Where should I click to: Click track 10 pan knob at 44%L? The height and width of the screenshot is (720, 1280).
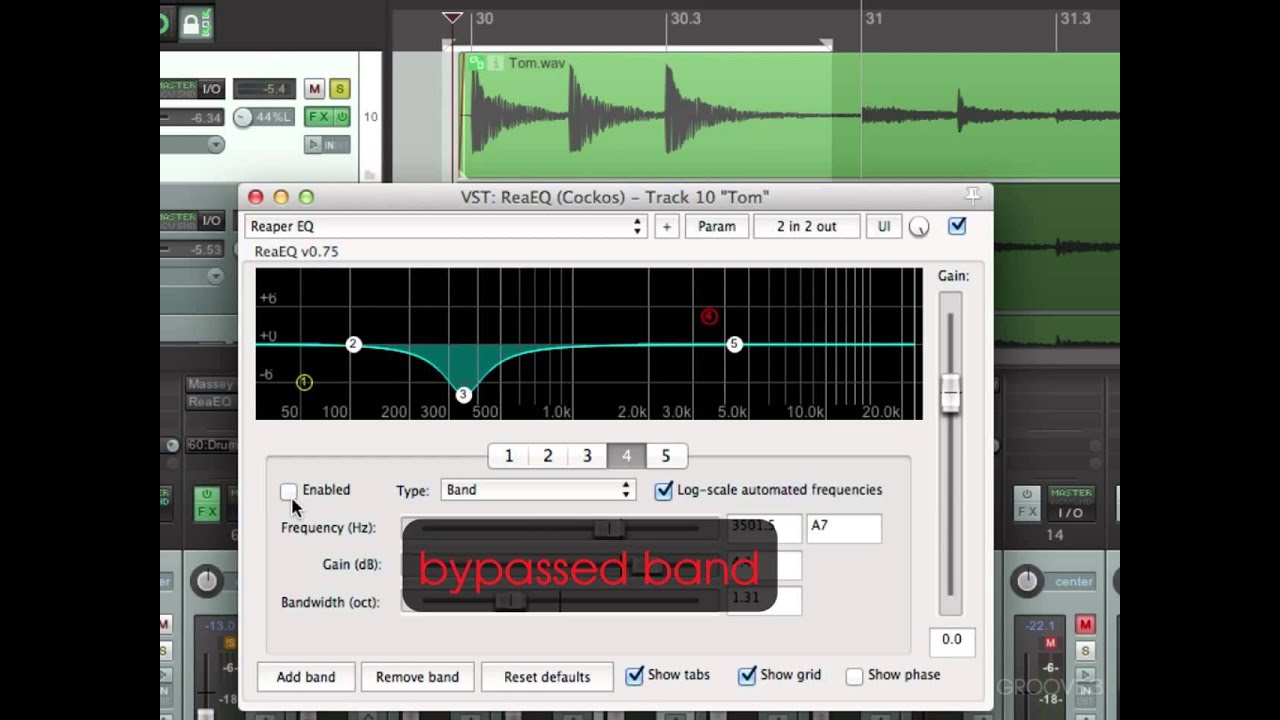(243, 118)
